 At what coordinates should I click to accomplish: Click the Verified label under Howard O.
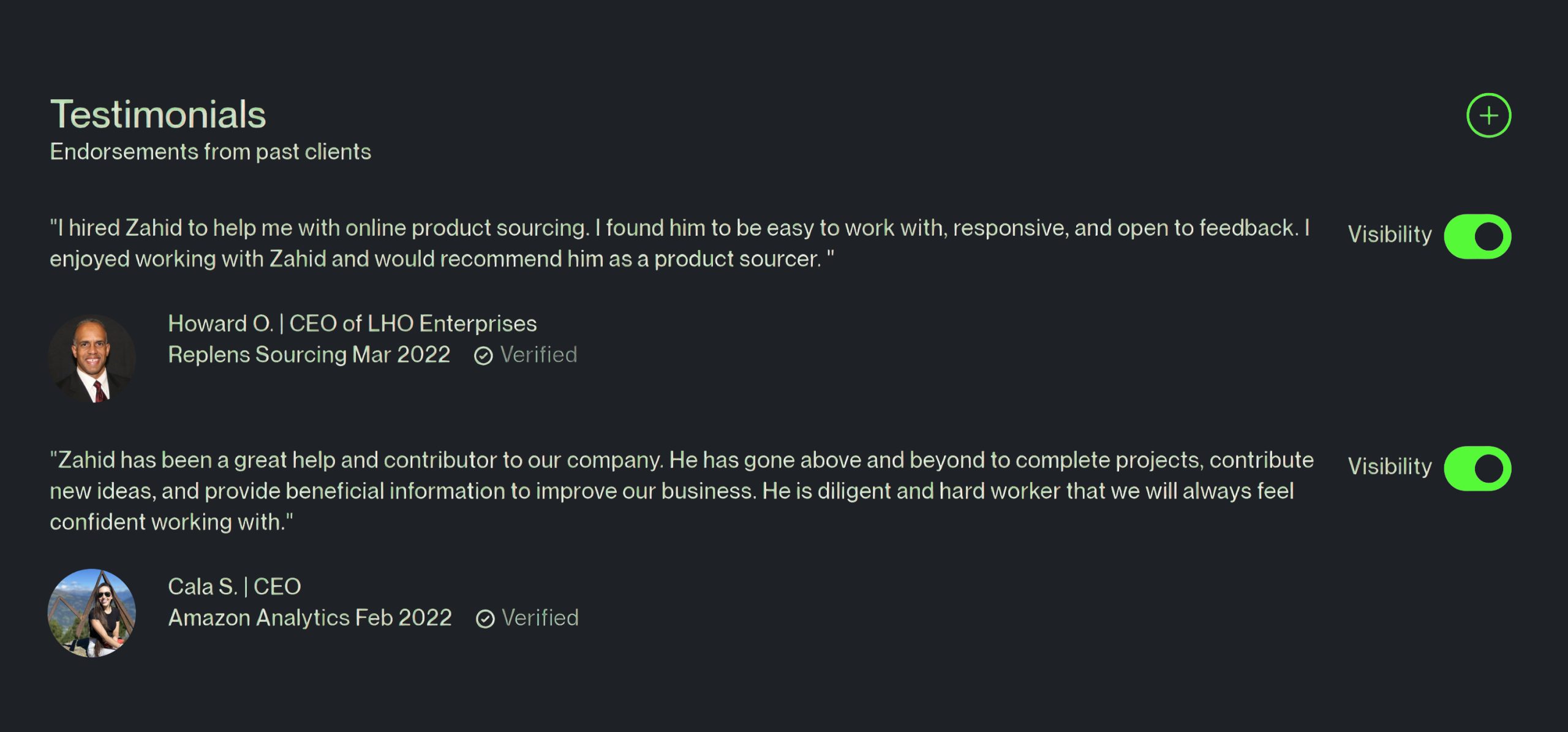click(x=538, y=355)
